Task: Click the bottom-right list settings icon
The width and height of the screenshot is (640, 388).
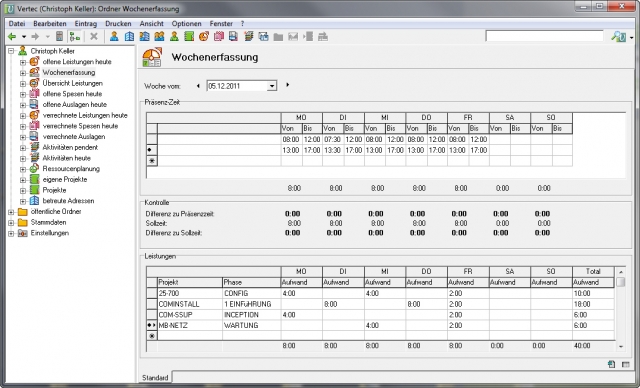Action: tap(625, 364)
